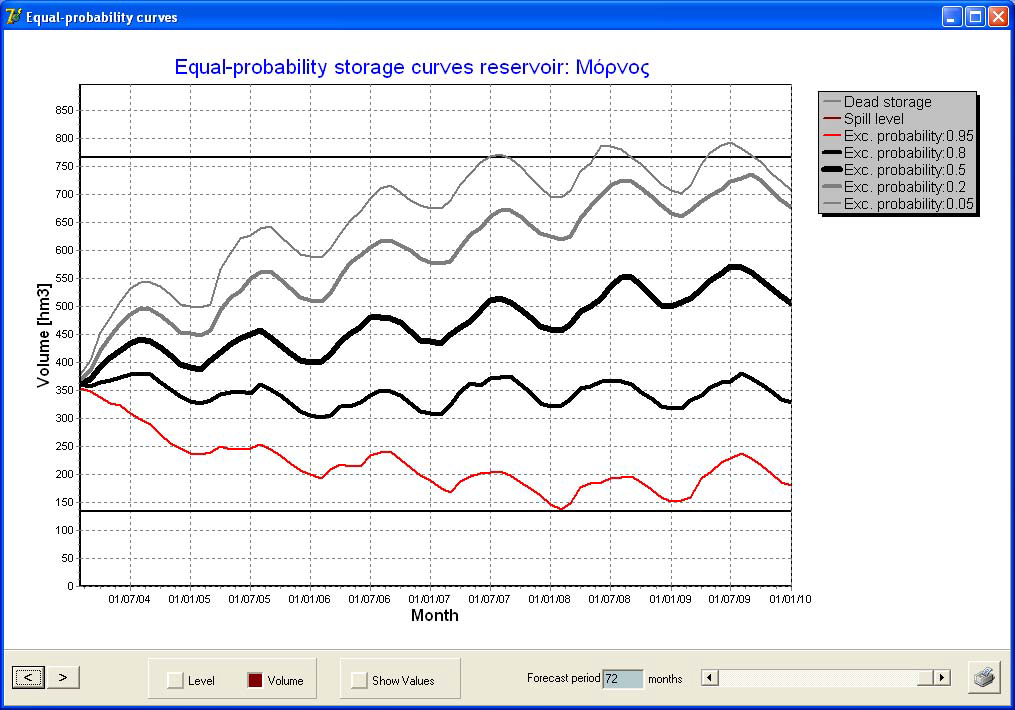Click the '01/01/07' x-axis date label
The height and width of the screenshot is (710, 1015).
point(430,599)
